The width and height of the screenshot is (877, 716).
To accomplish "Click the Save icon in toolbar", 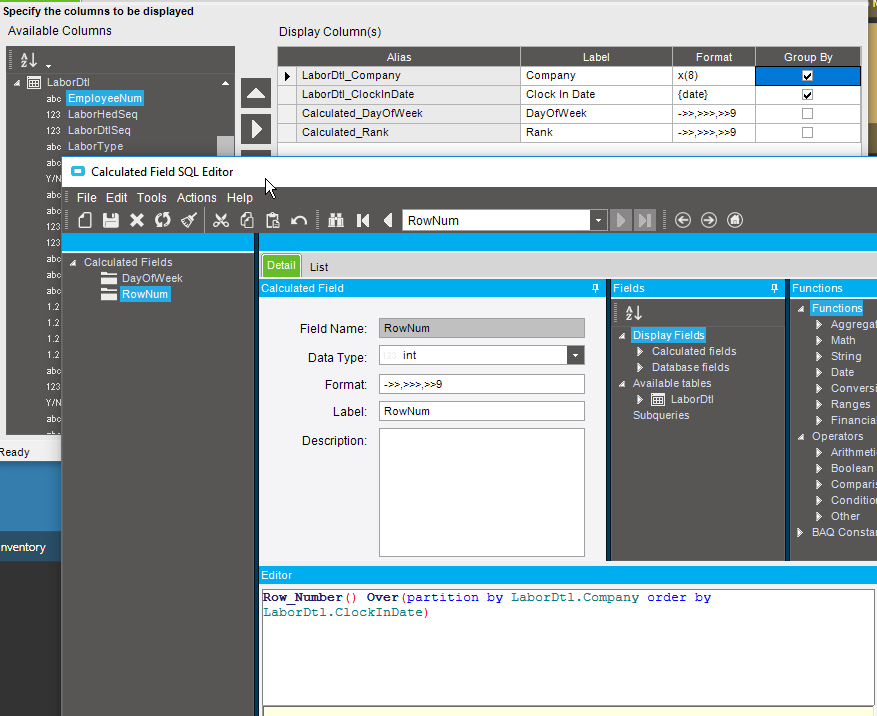I will [x=111, y=220].
